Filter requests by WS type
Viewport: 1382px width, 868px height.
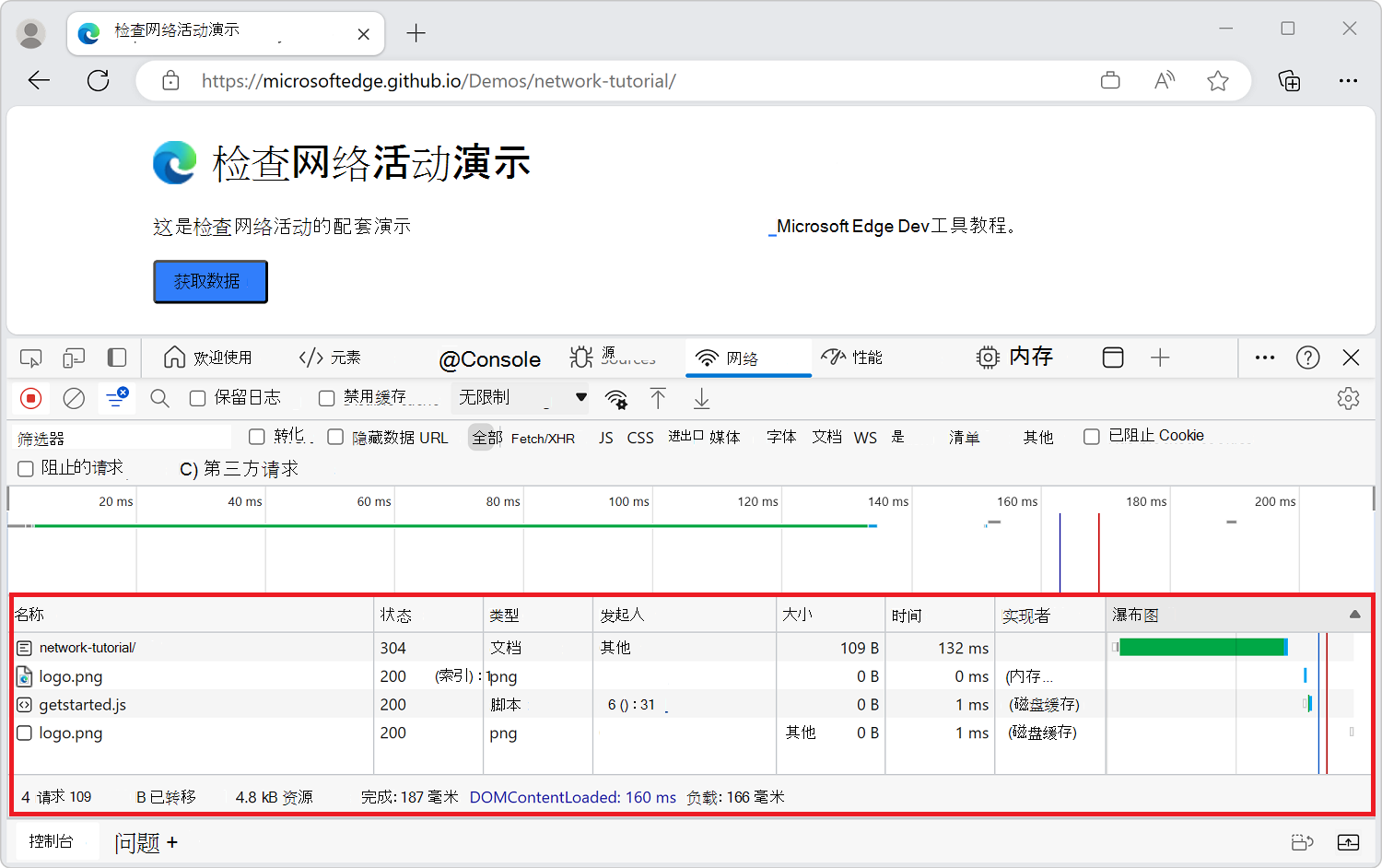tap(865, 438)
